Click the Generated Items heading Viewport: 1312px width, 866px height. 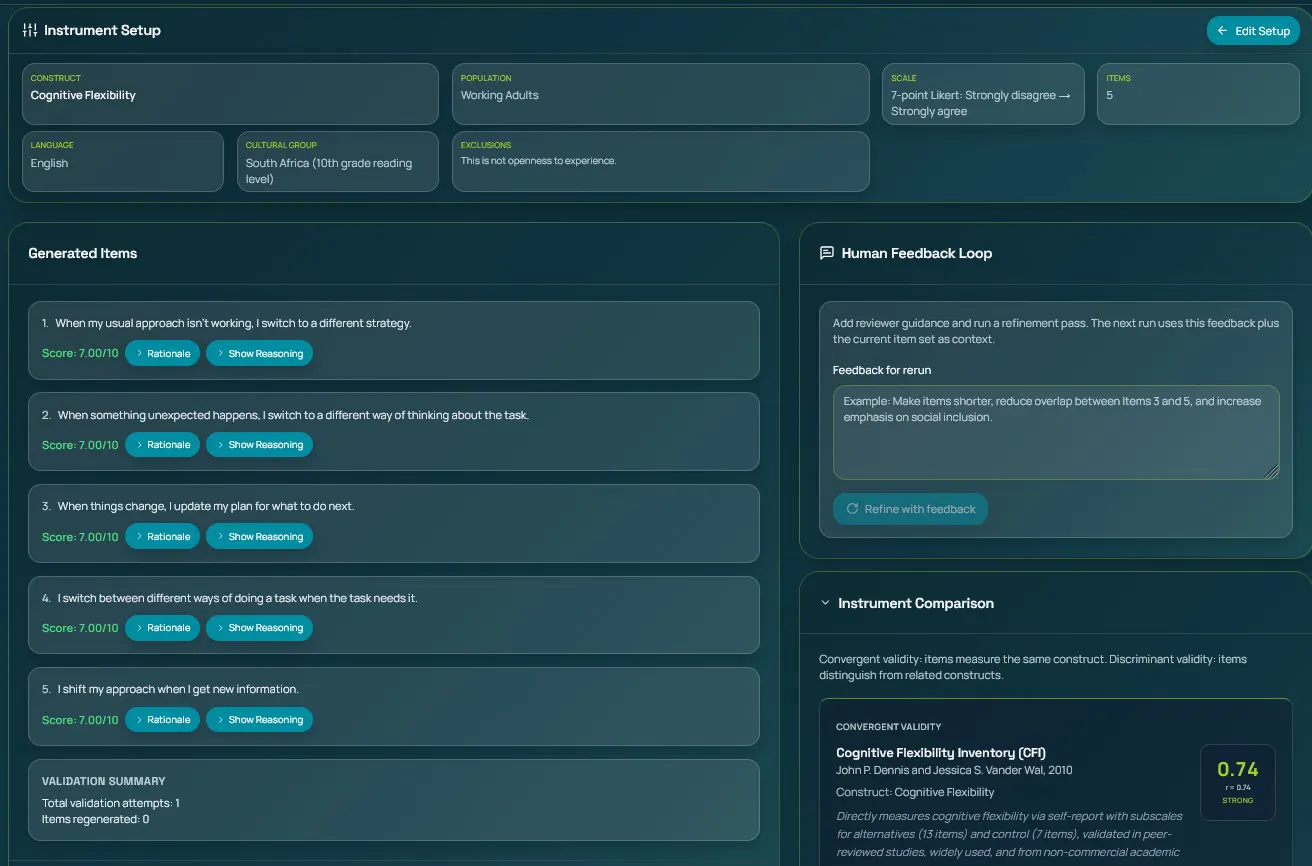click(x=83, y=253)
